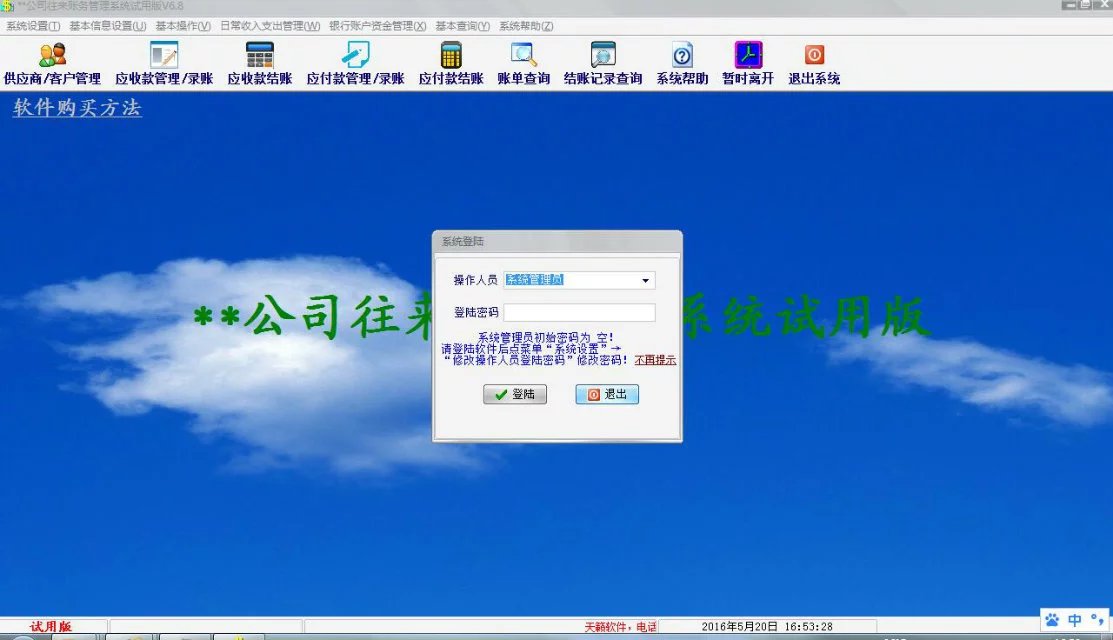Image resolution: width=1113 pixels, height=640 pixels.
Task: Select the 应收款管理/录账 toolbar icon
Action: (x=162, y=62)
